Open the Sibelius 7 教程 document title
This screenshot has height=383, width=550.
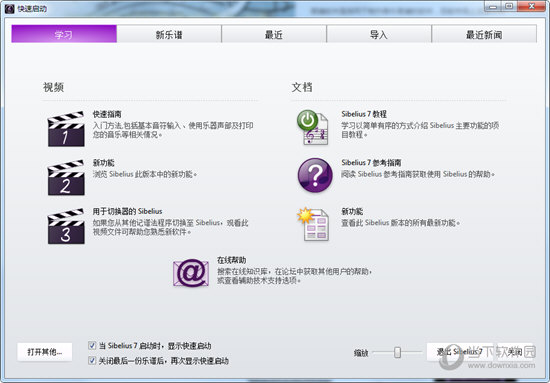[364, 114]
